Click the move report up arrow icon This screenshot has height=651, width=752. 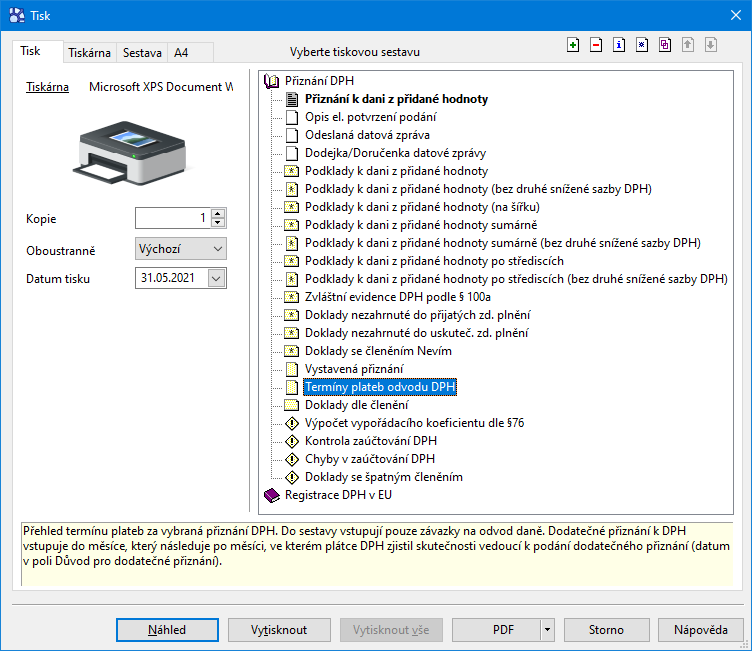tap(688, 45)
